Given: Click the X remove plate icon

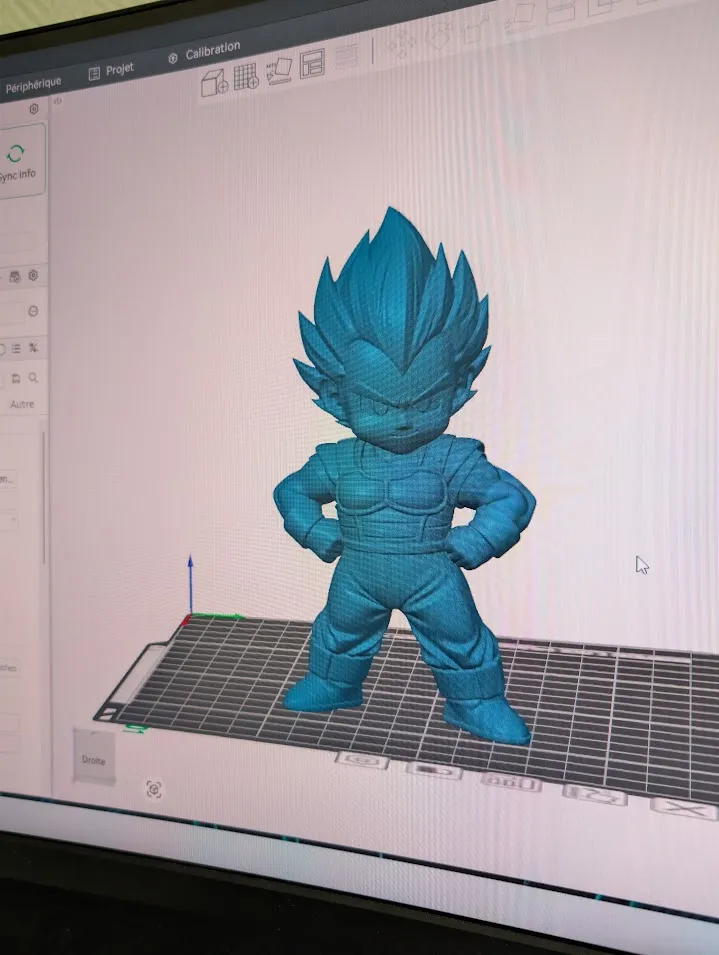Looking at the screenshot, I should [x=686, y=808].
